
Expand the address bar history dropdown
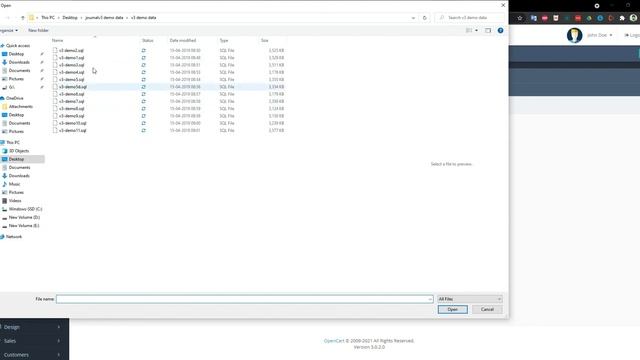(413, 18)
